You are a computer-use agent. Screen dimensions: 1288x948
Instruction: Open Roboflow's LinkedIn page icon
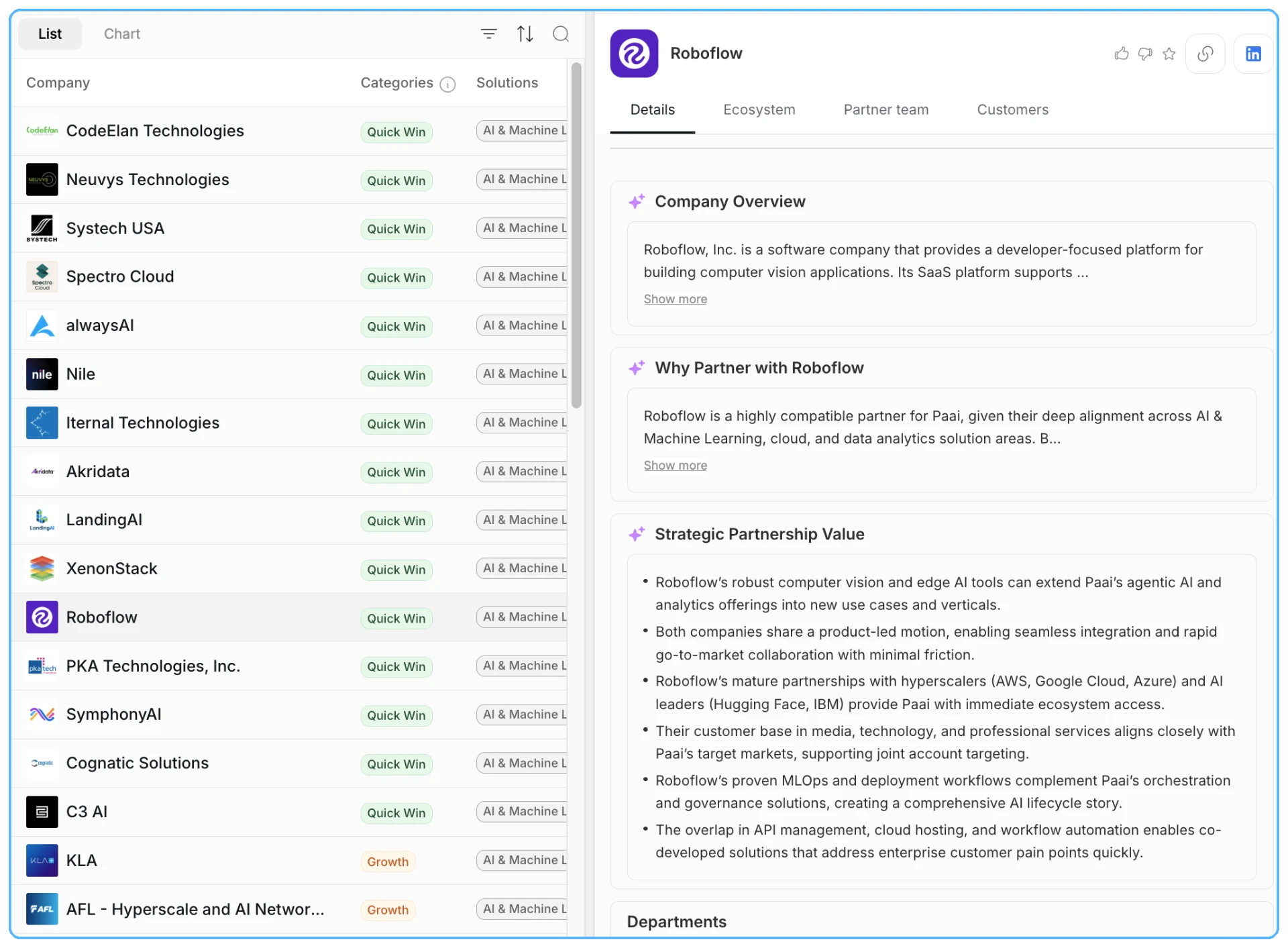1253,54
